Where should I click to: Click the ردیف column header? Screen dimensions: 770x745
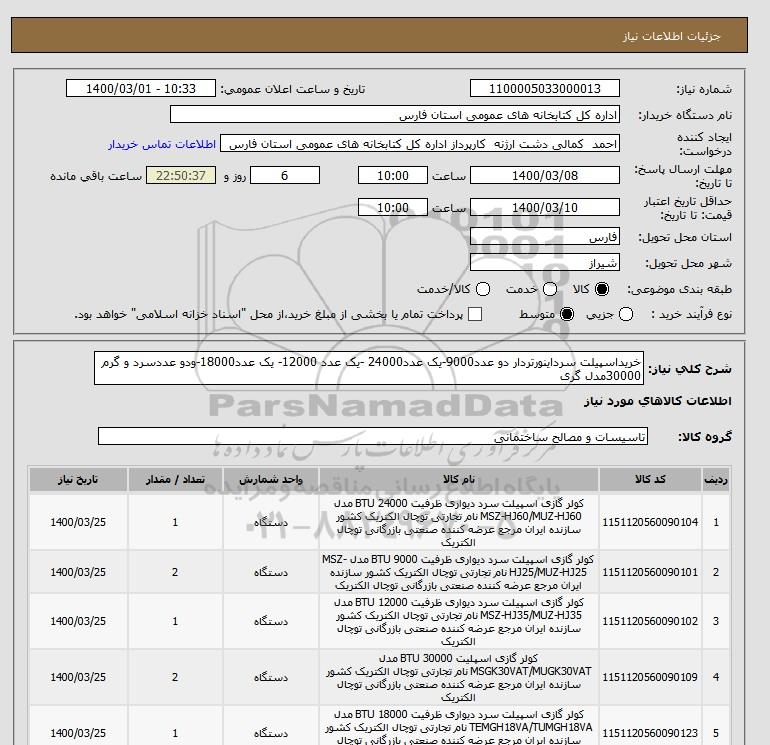[716, 480]
